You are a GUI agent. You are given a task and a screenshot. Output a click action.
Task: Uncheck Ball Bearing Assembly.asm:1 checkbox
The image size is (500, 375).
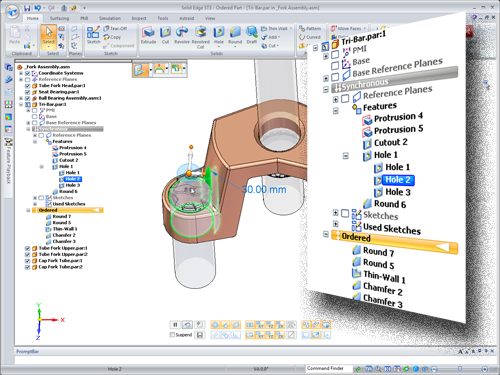(x=28, y=98)
